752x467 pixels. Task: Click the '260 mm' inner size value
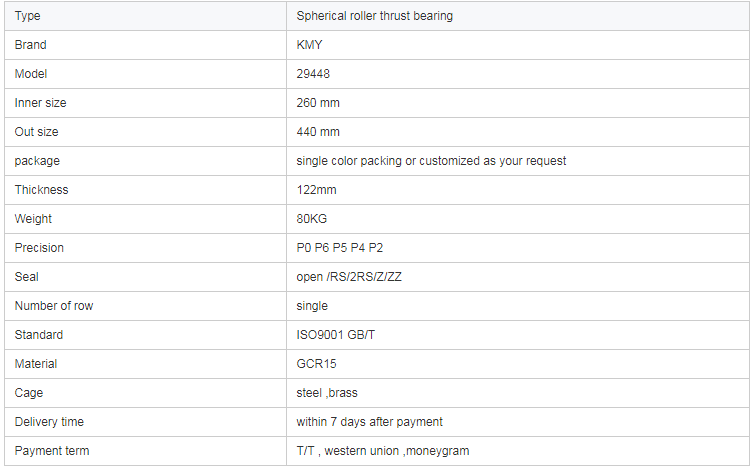point(318,103)
